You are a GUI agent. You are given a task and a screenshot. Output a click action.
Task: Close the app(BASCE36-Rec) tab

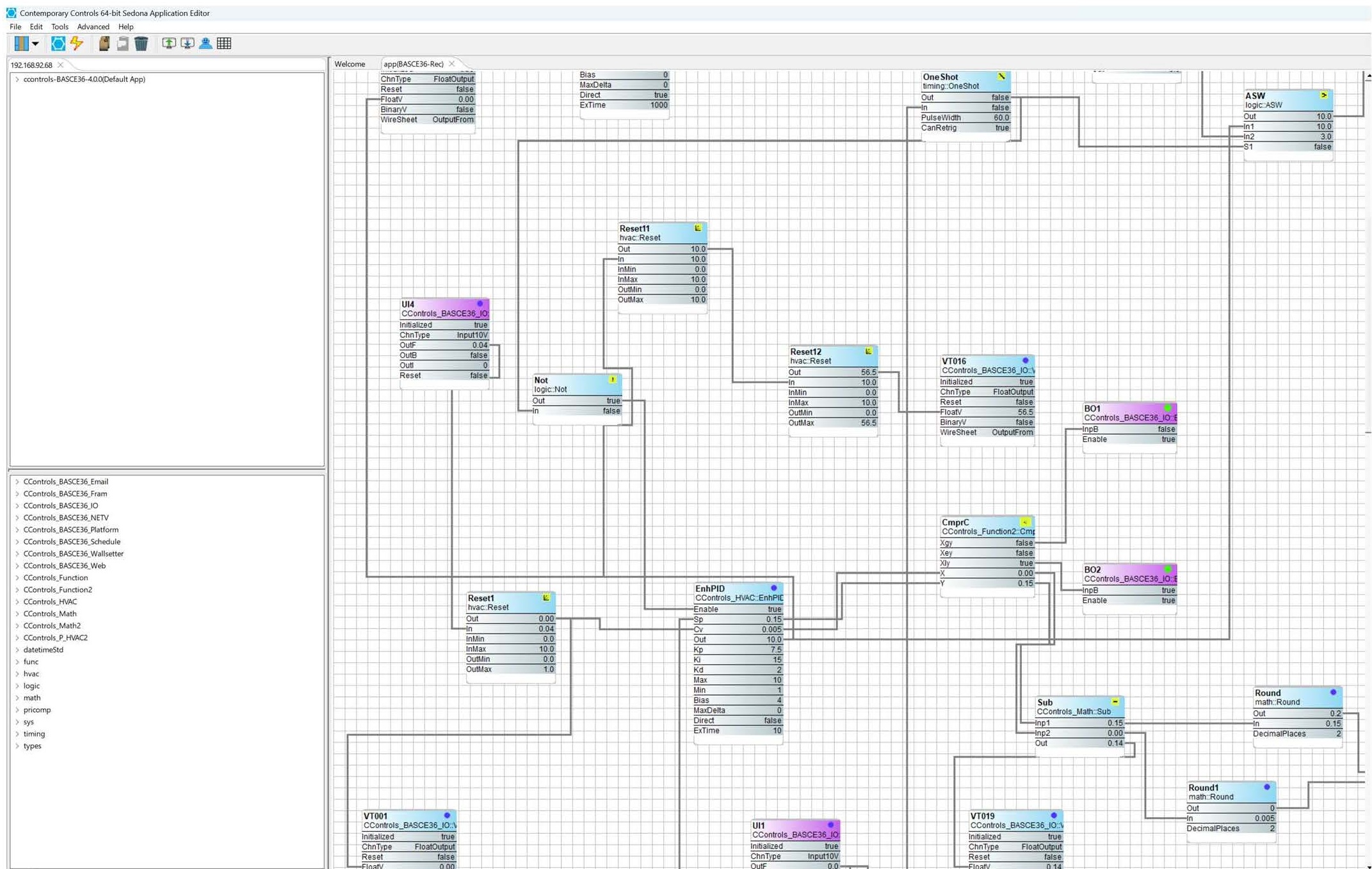[x=452, y=64]
